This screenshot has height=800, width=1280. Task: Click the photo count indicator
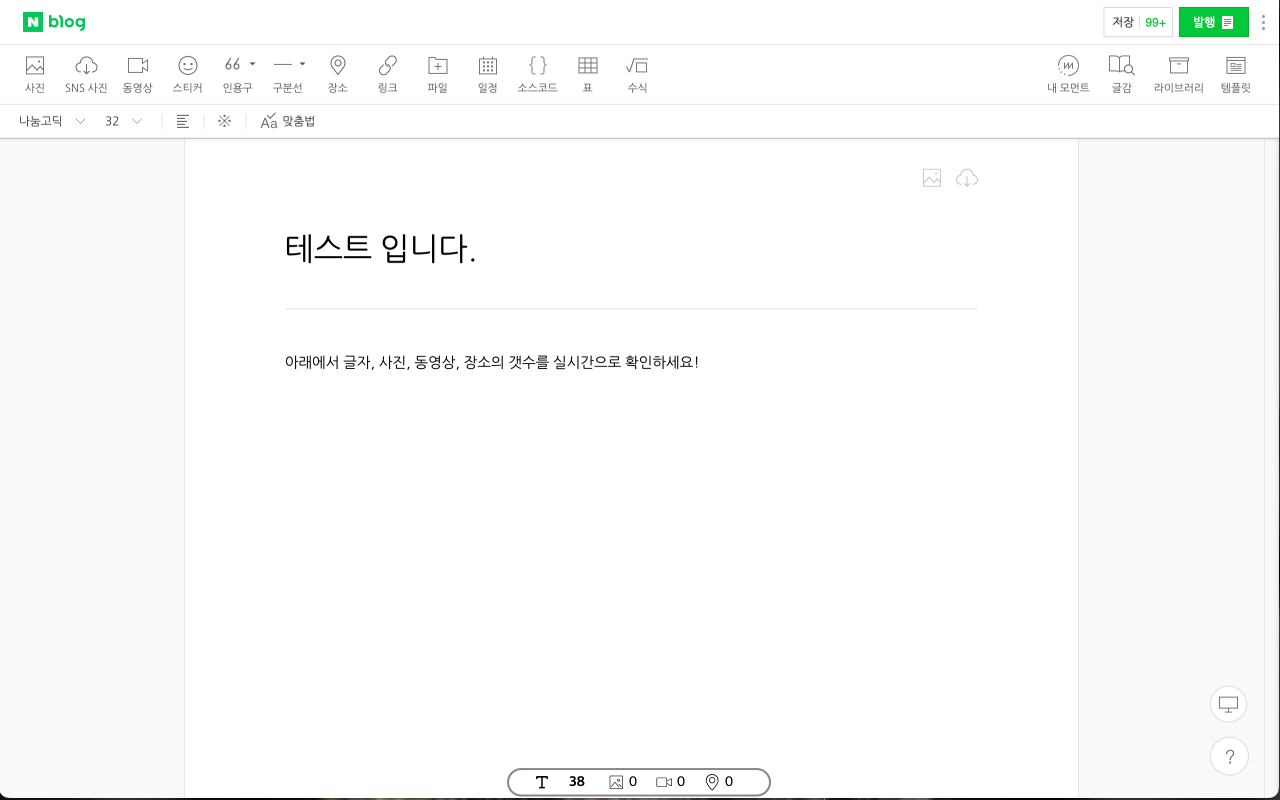(x=623, y=782)
